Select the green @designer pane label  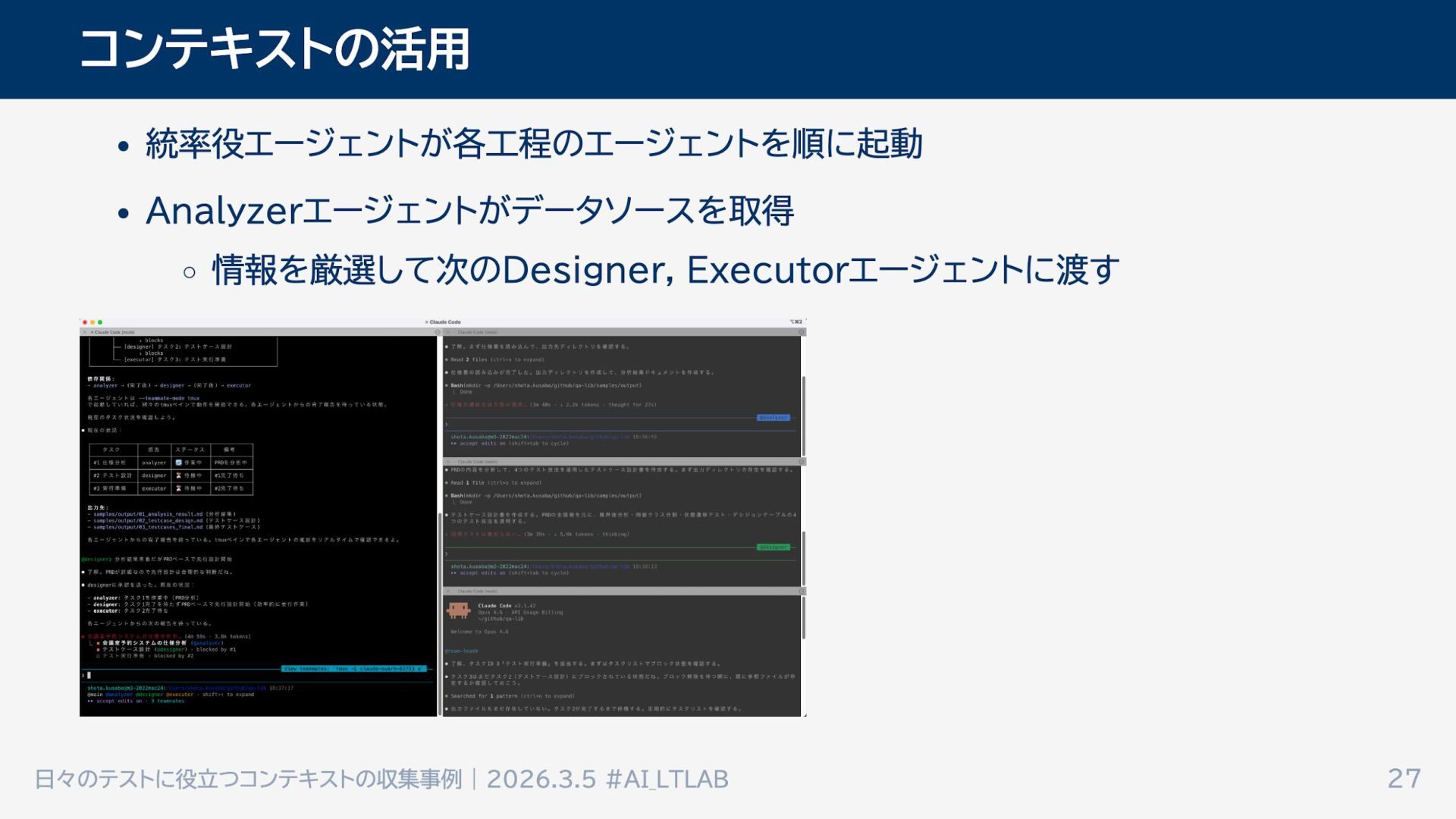(773, 548)
